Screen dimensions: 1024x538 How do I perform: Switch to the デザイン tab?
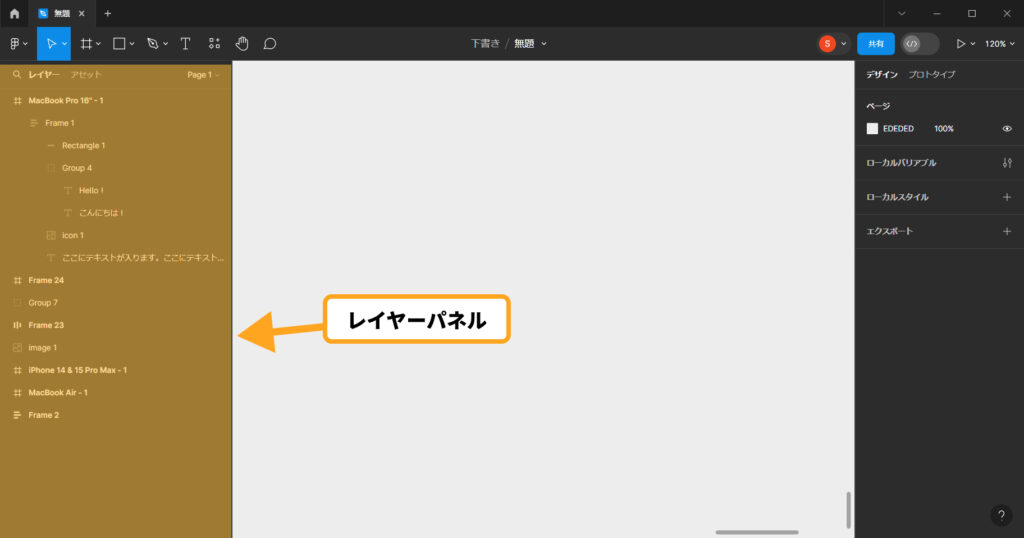coord(882,74)
